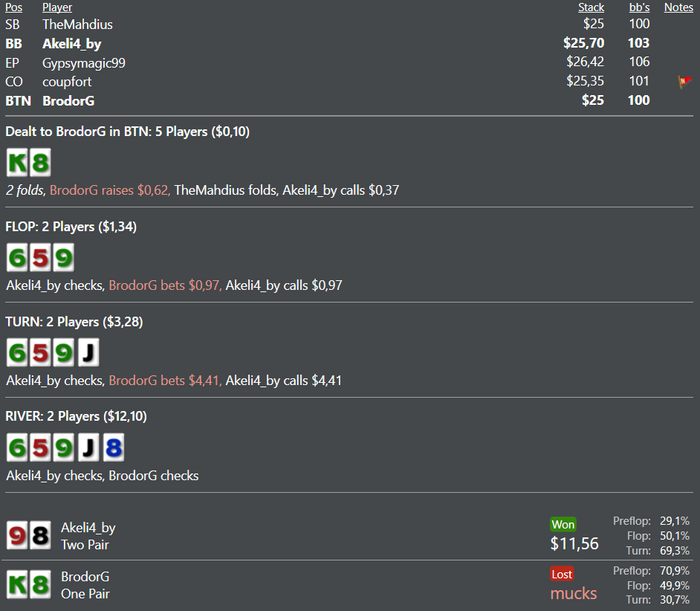Click Akeli4_by's red 9 showdown card
Viewport: 700px width, 611px height.
[x=17, y=535]
